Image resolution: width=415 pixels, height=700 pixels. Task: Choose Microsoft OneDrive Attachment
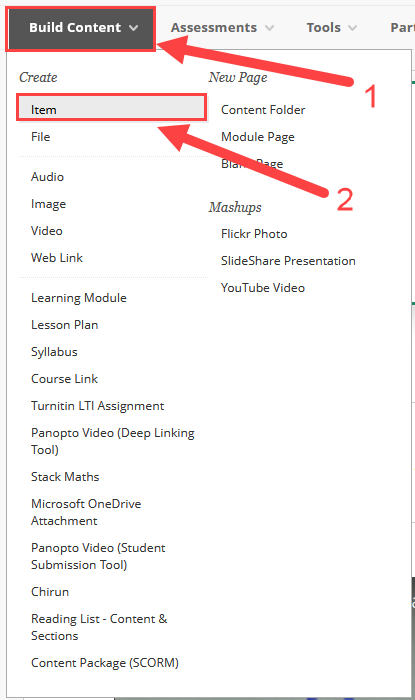click(x=86, y=512)
